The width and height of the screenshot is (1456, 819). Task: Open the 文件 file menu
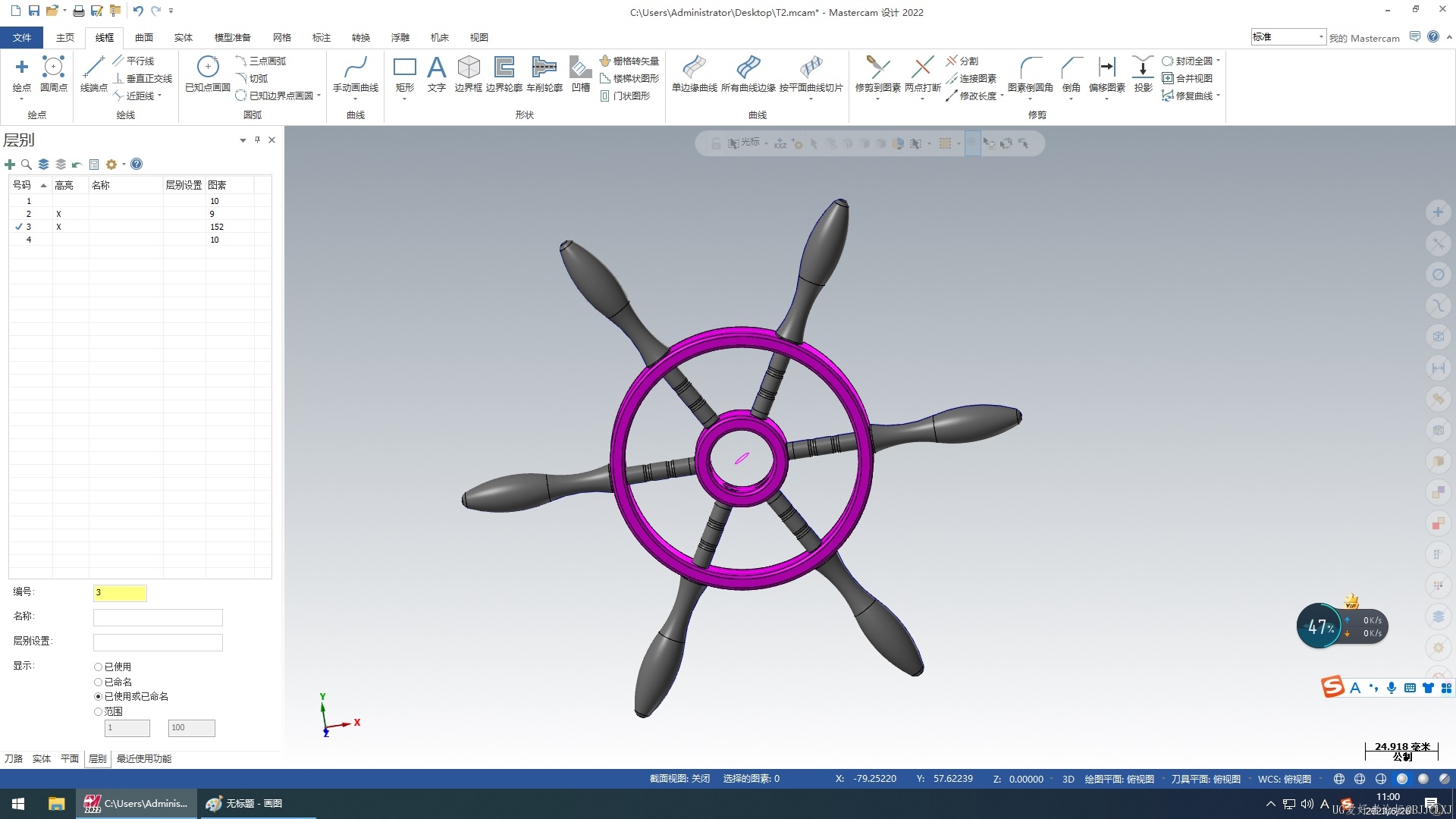(x=22, y=37)
